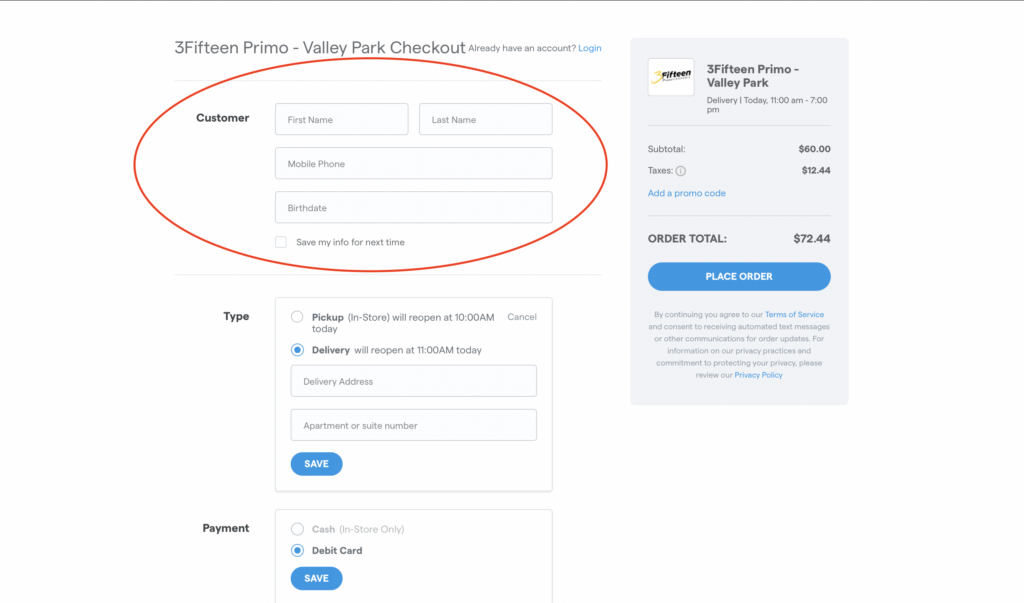This screenshot has width=1024, height=603.
Task: Select the Delivery radio button
Action: pyautogui.click(x=297, y=350)
